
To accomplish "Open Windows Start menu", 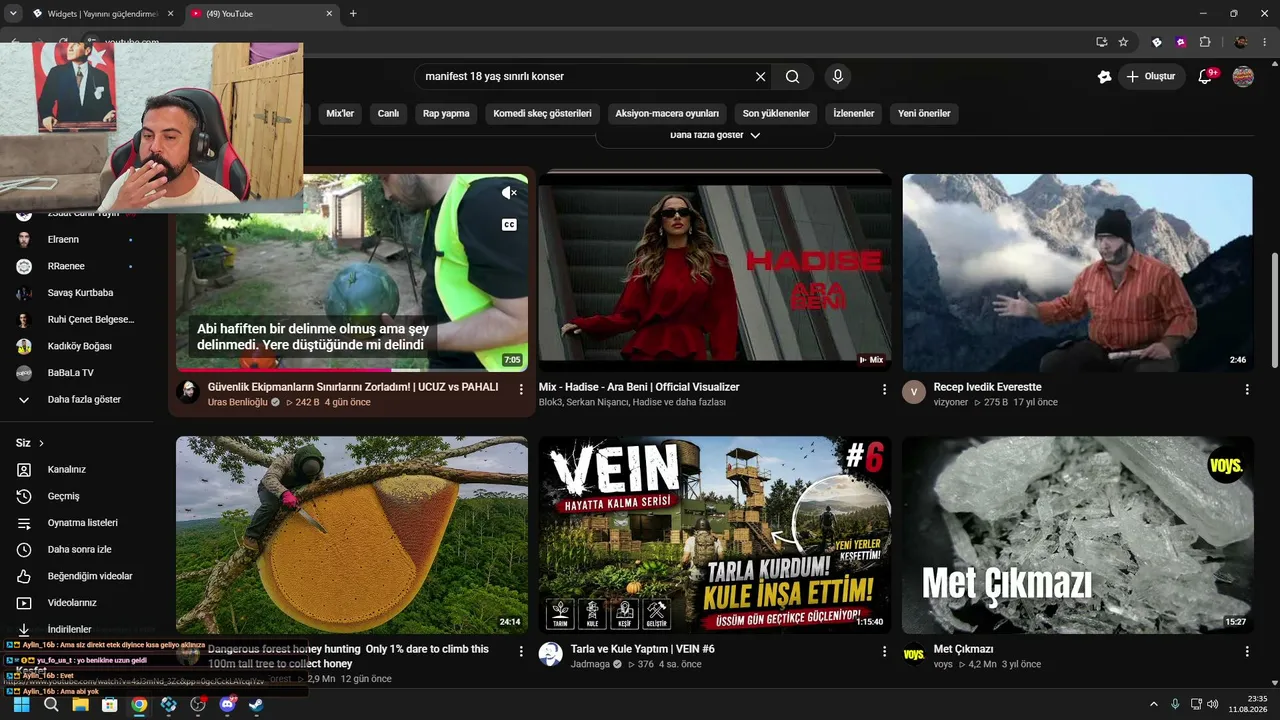I will tap(21, 705).
